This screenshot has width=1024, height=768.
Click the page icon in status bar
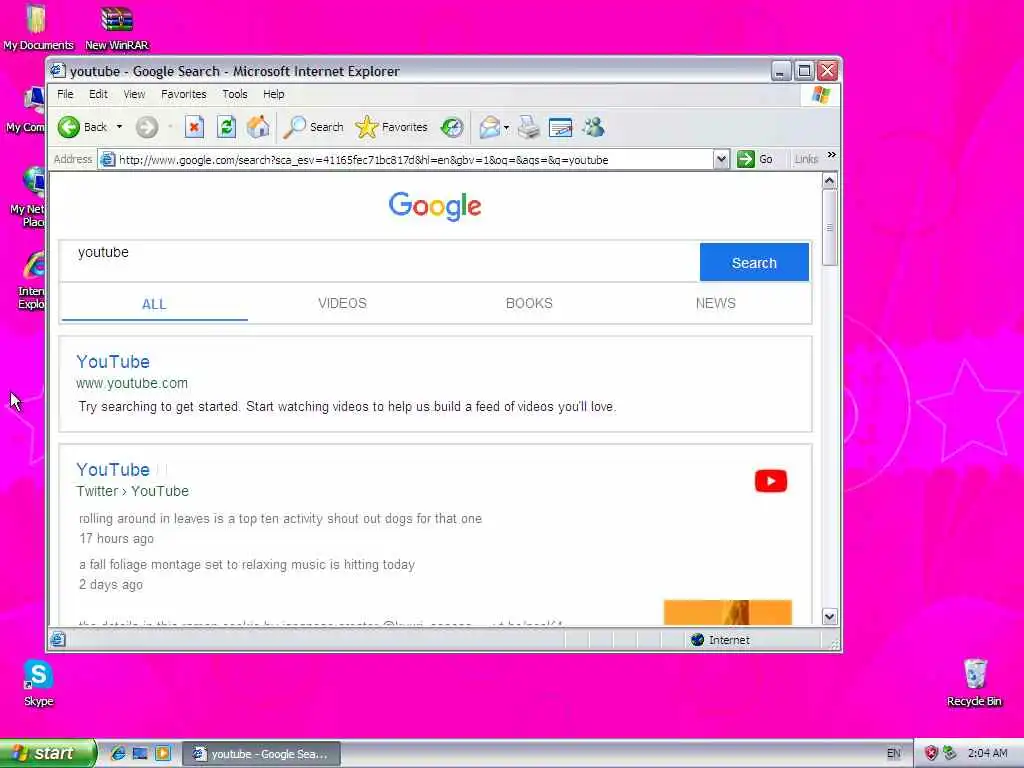pyautogui.click(x=57, y=639)
